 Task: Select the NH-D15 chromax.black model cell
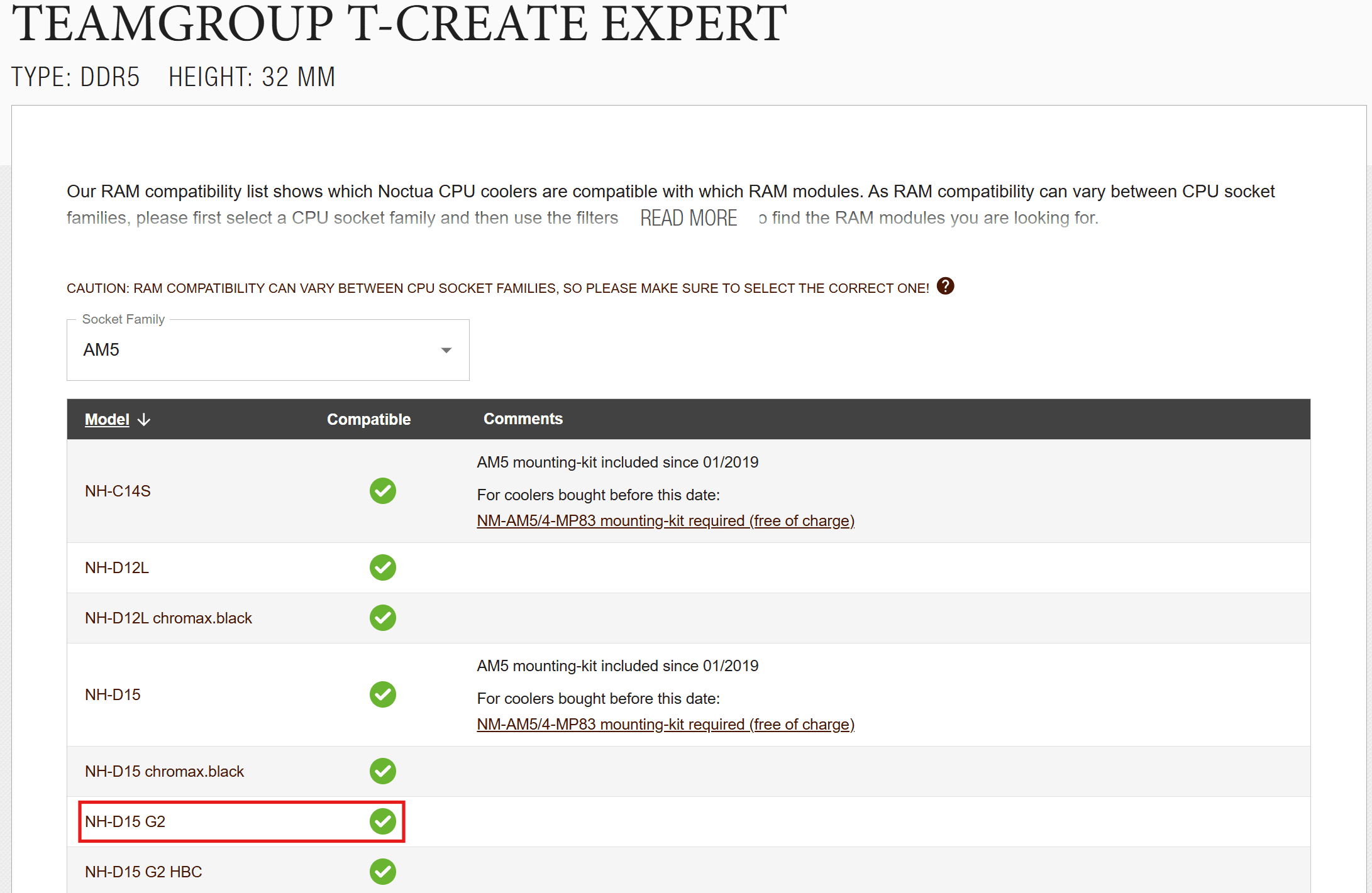coord(164,771)
